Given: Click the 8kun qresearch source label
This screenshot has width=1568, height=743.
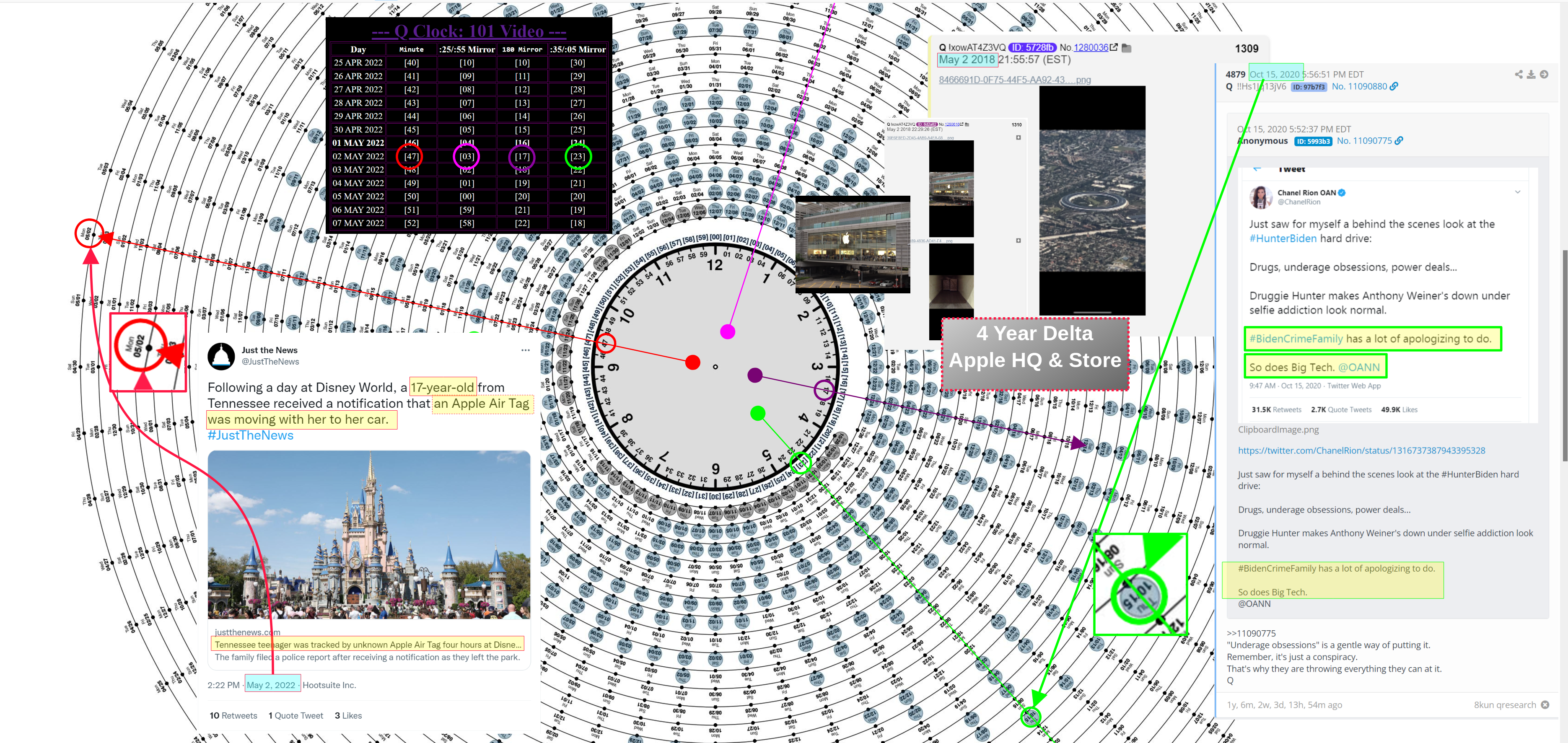Looking at the screenshot, I should (x=1505, y=705).
